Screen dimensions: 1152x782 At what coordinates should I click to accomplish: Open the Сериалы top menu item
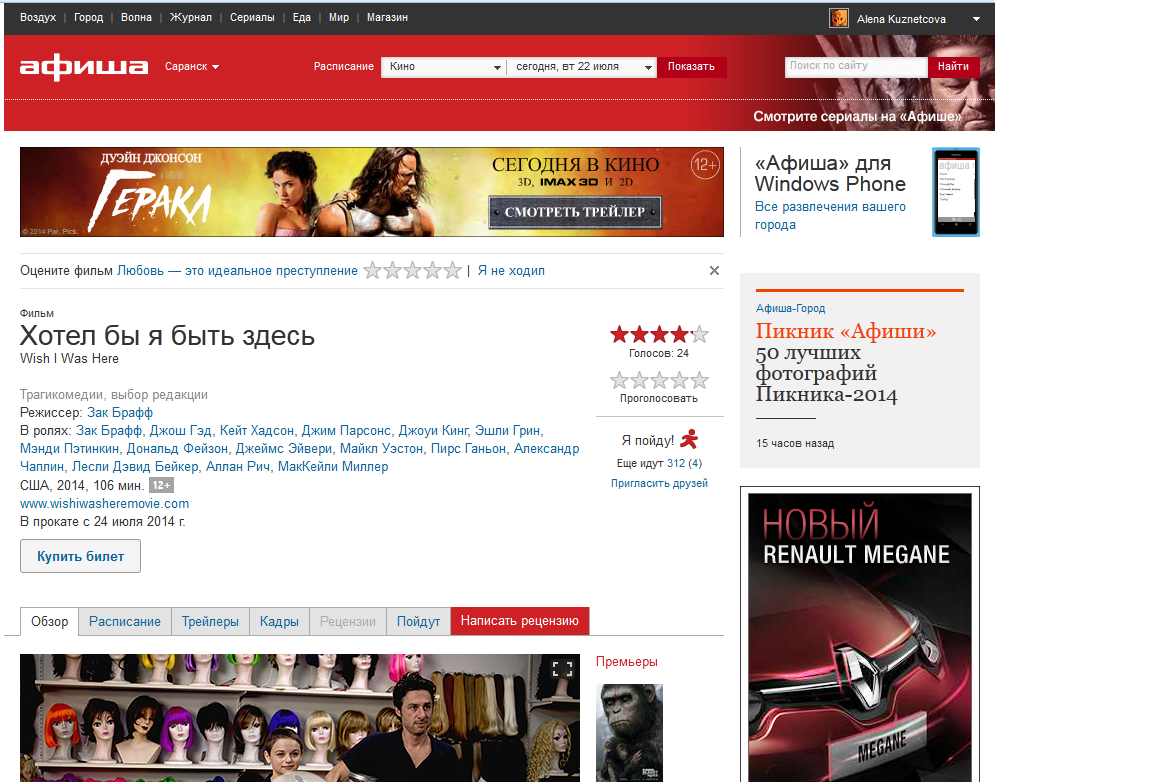tap(252, 18)
